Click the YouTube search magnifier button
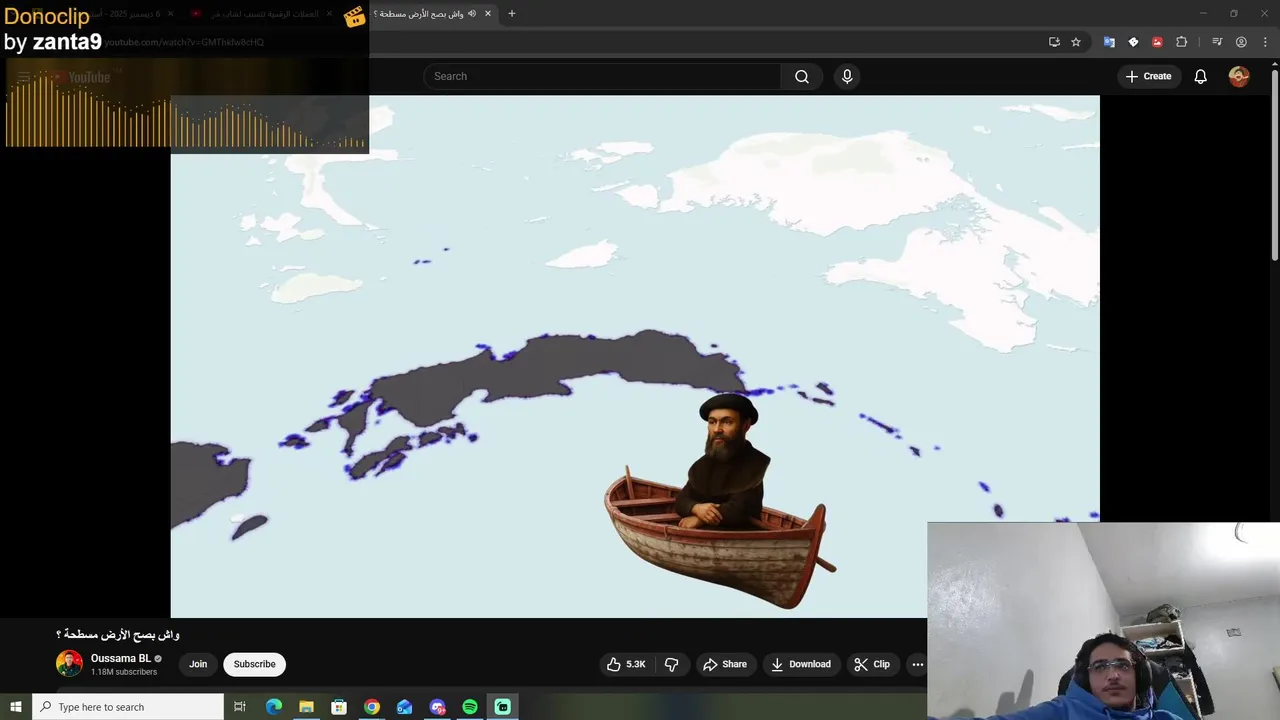This screenshot has height=720, width=1280. [802, 76]
